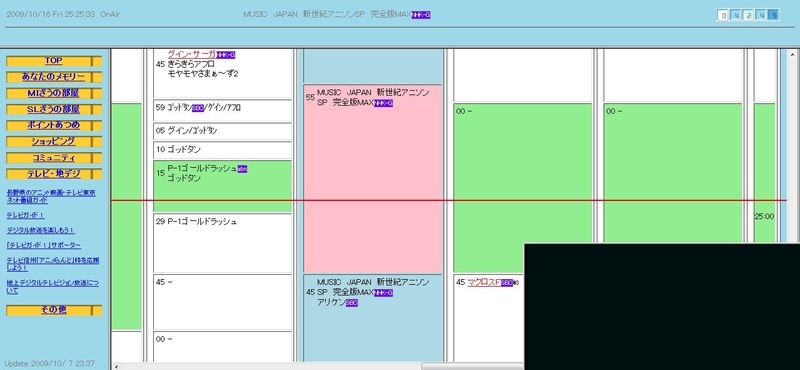This screenshot has width=800, height=370.
Task: Open the TOP menu button
Action: [x=54, y=61]
